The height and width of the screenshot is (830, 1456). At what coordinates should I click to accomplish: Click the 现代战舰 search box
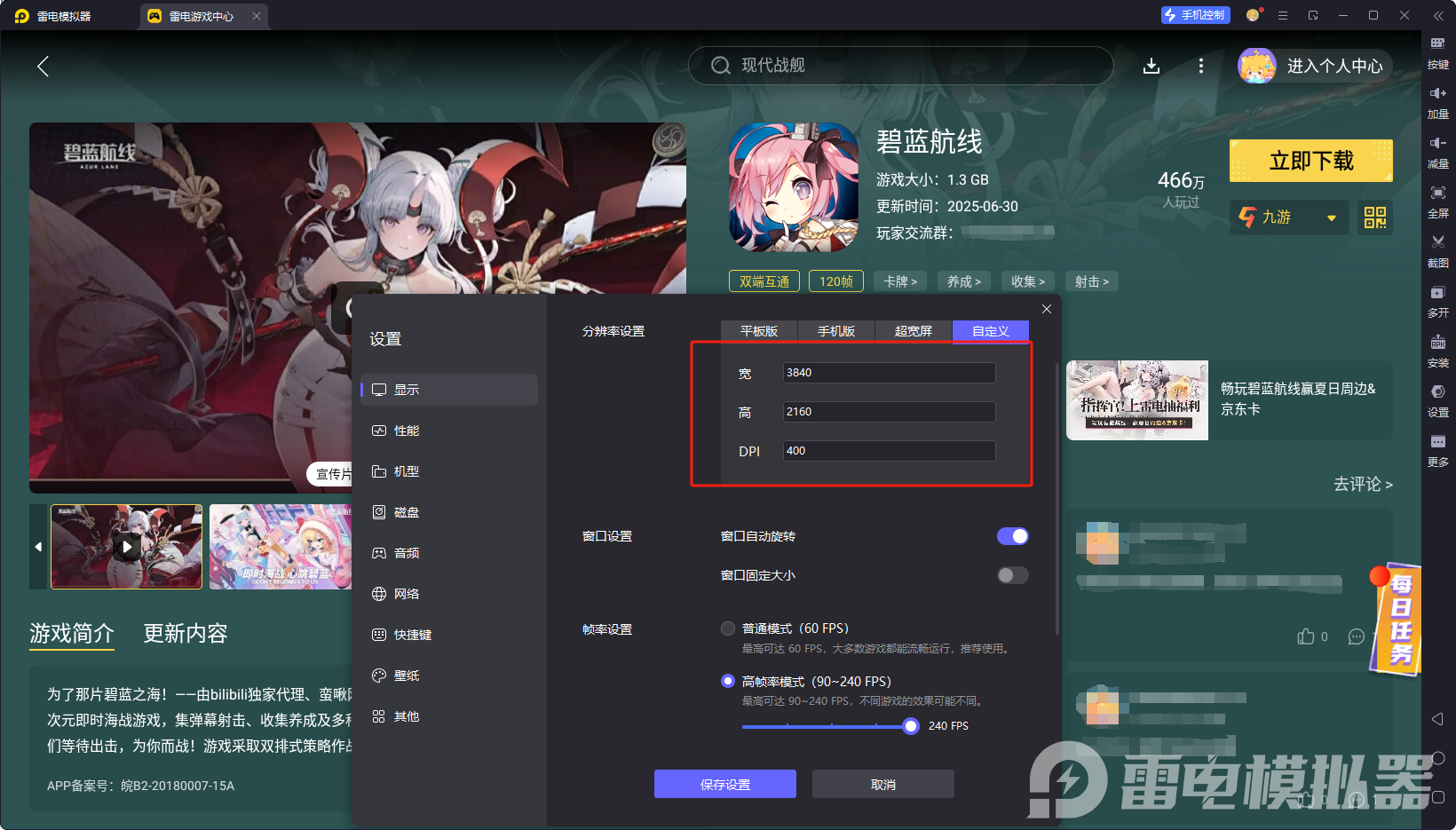click(x=900, y=66)
